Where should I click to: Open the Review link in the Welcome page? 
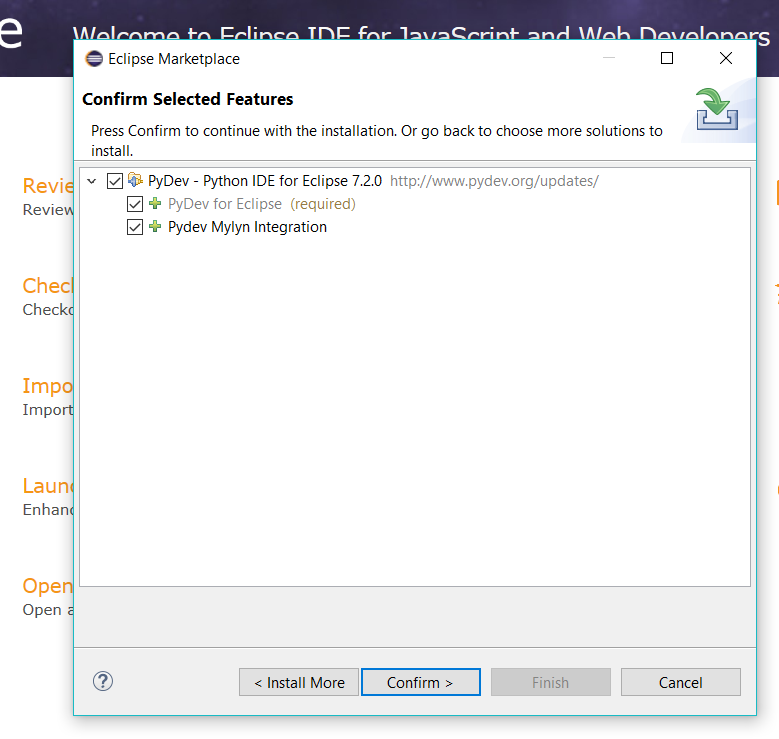(x=48, y=186)
